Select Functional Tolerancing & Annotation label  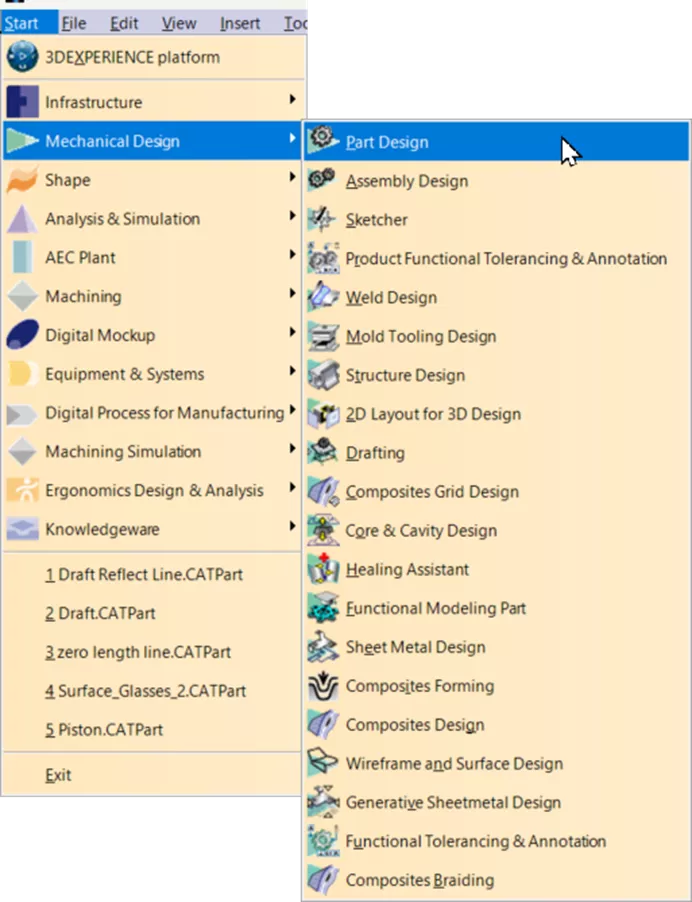[x=476, y=842]
